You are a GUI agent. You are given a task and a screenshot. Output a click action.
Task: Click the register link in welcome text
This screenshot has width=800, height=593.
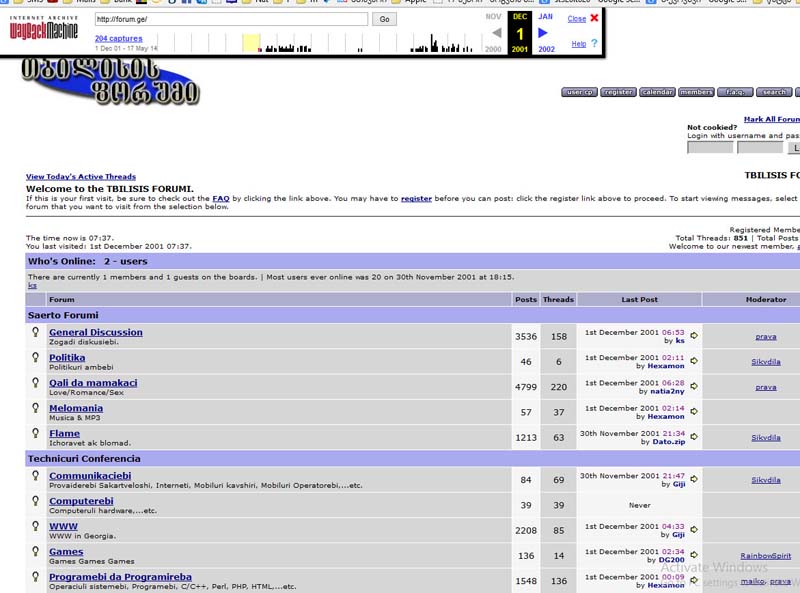(x=416, y=199)
